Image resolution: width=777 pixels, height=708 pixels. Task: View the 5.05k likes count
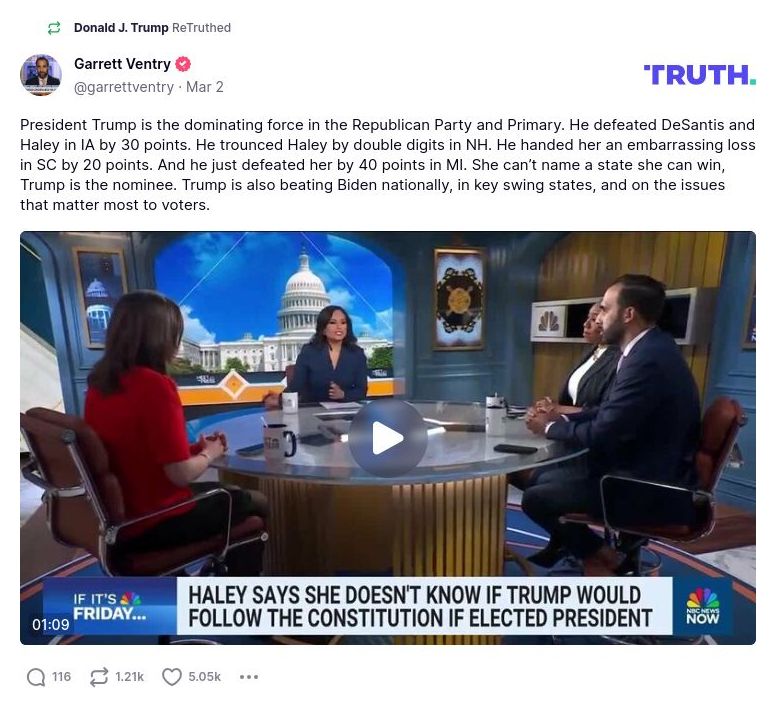coord(204,677)
